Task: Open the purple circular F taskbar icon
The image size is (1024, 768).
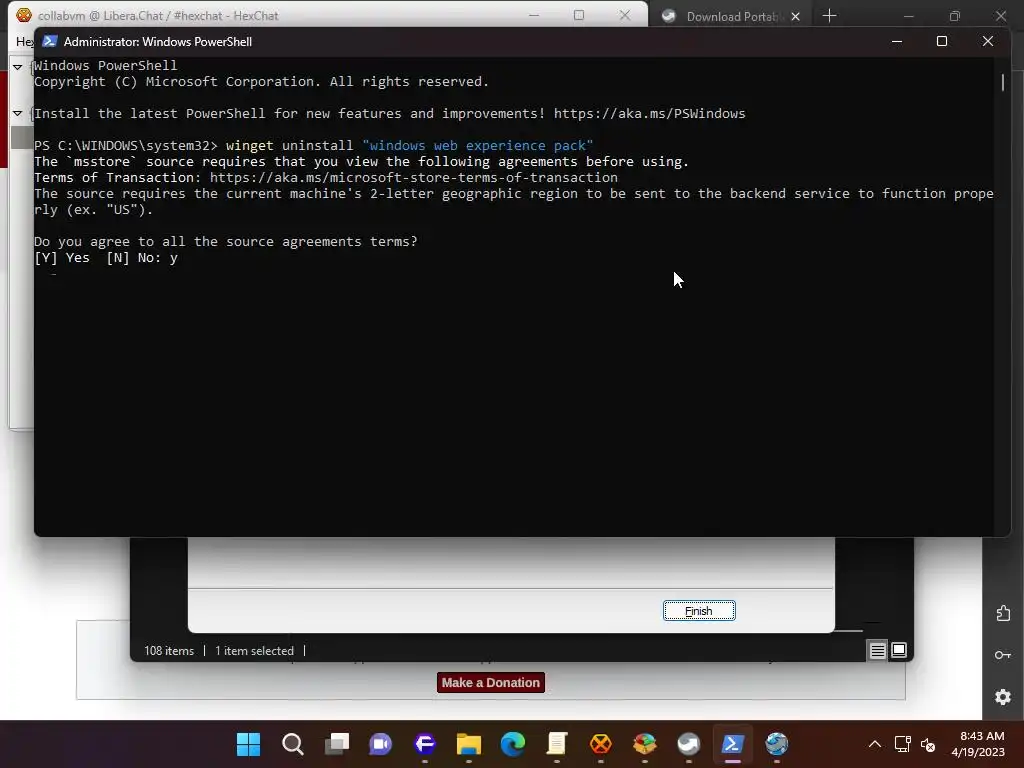Action: (424, 743)
